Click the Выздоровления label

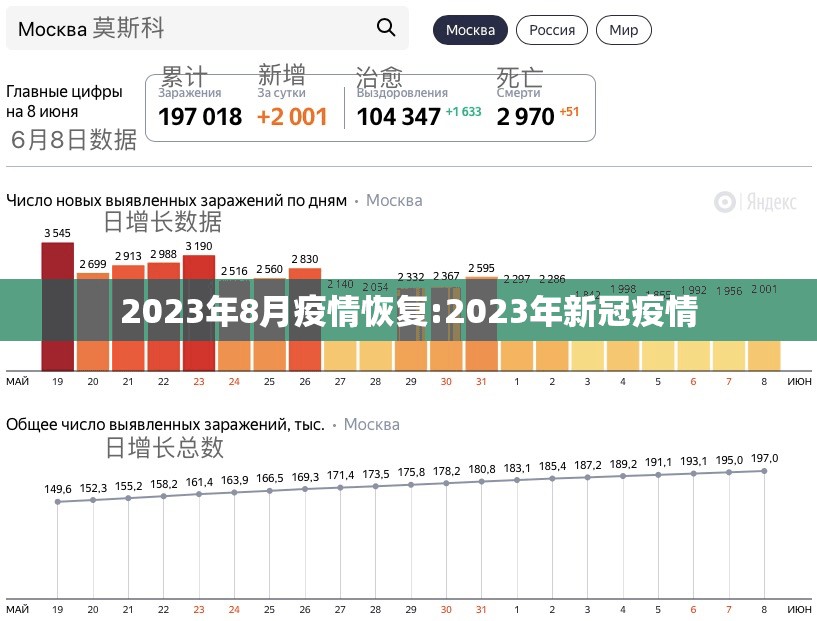click(x=402, y=93)
